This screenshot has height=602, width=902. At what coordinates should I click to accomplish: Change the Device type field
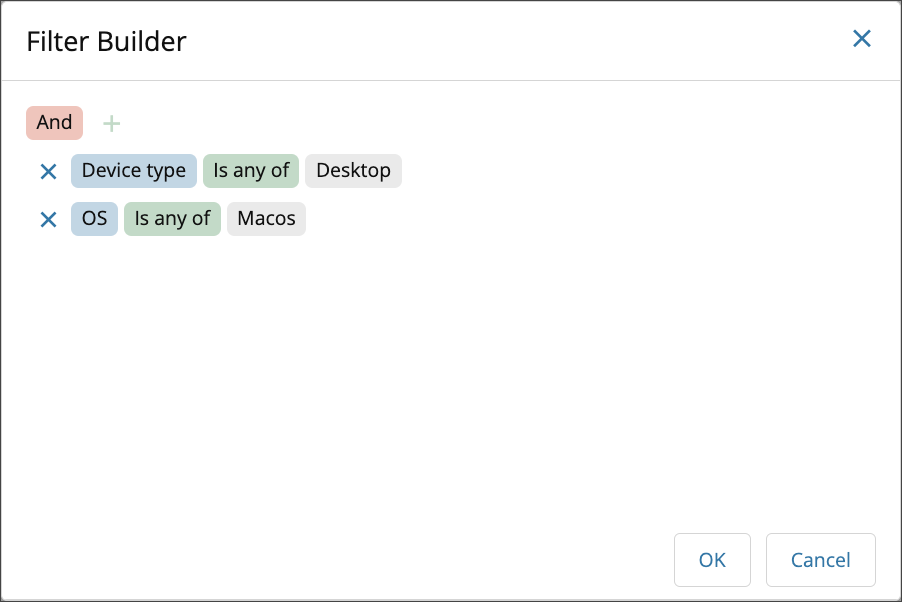coord(133,171)
